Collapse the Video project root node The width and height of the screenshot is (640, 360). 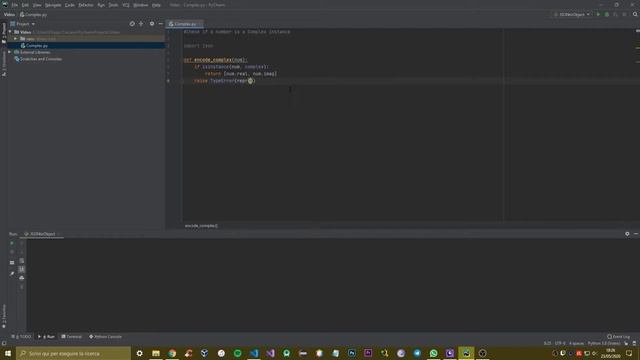click(x=10, y=32)
